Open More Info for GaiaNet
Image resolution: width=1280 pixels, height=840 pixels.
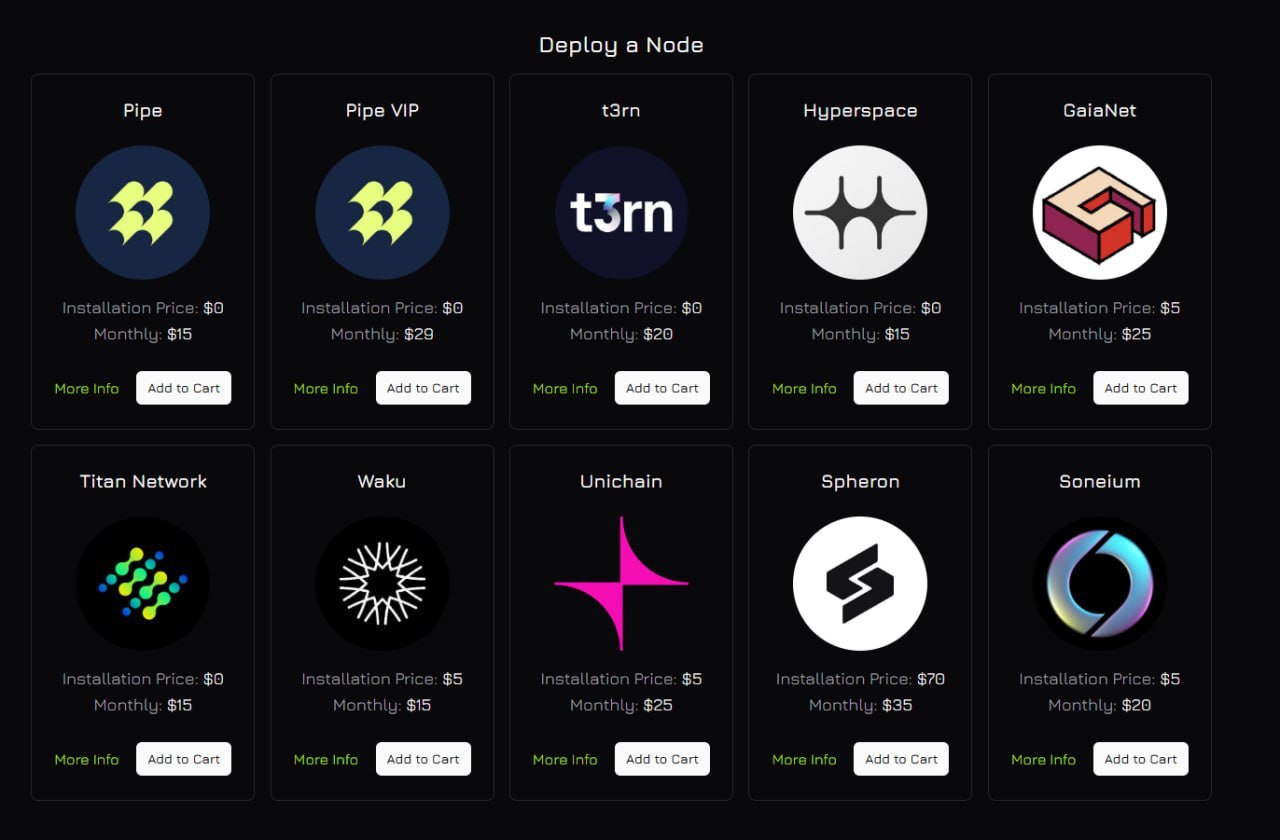pyautogui.click(x=1043, y=389)
